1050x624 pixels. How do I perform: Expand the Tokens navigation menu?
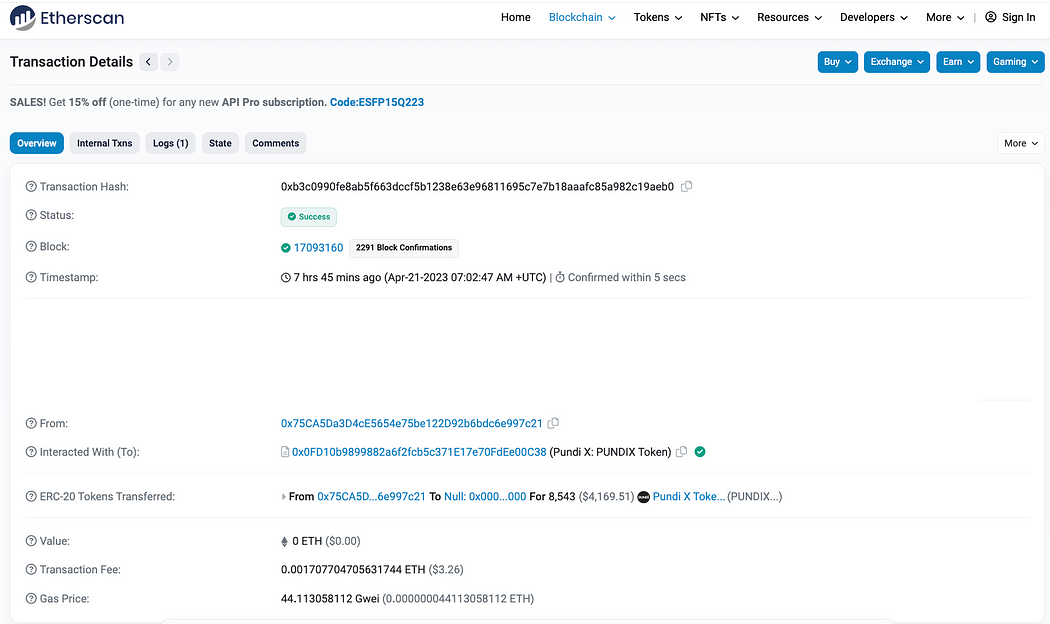pyautogui.click(x=658, y=17)
